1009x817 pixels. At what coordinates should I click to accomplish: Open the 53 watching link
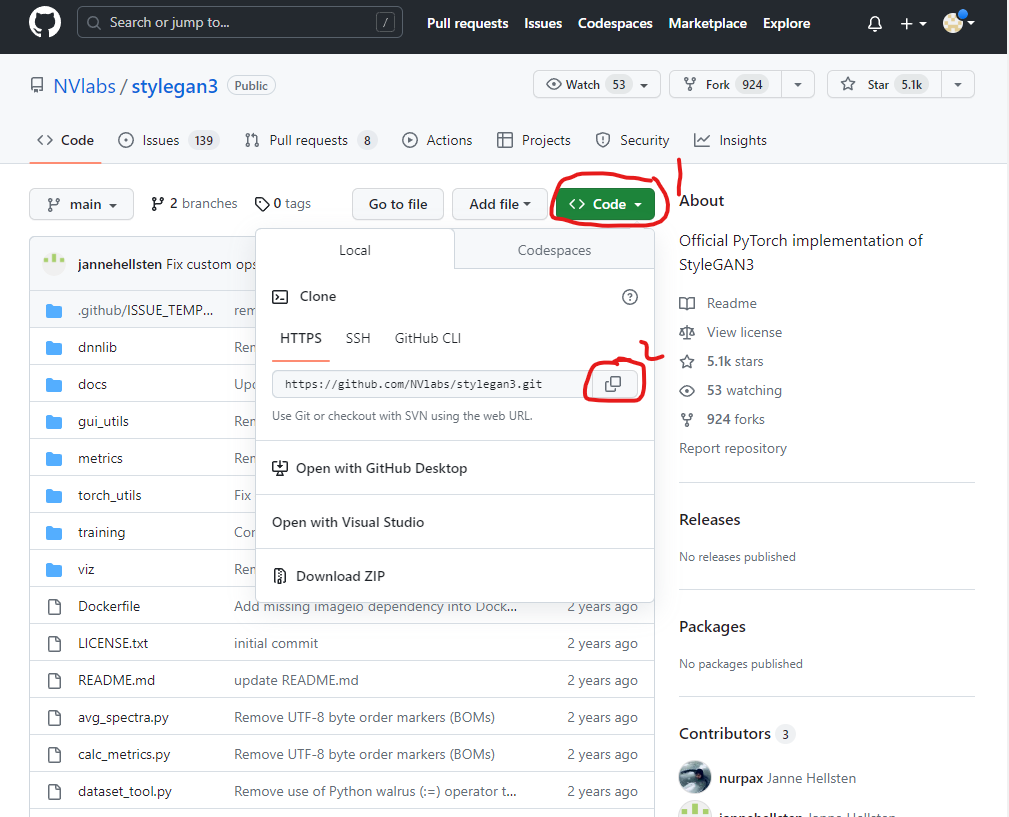(x=730, y=390)
